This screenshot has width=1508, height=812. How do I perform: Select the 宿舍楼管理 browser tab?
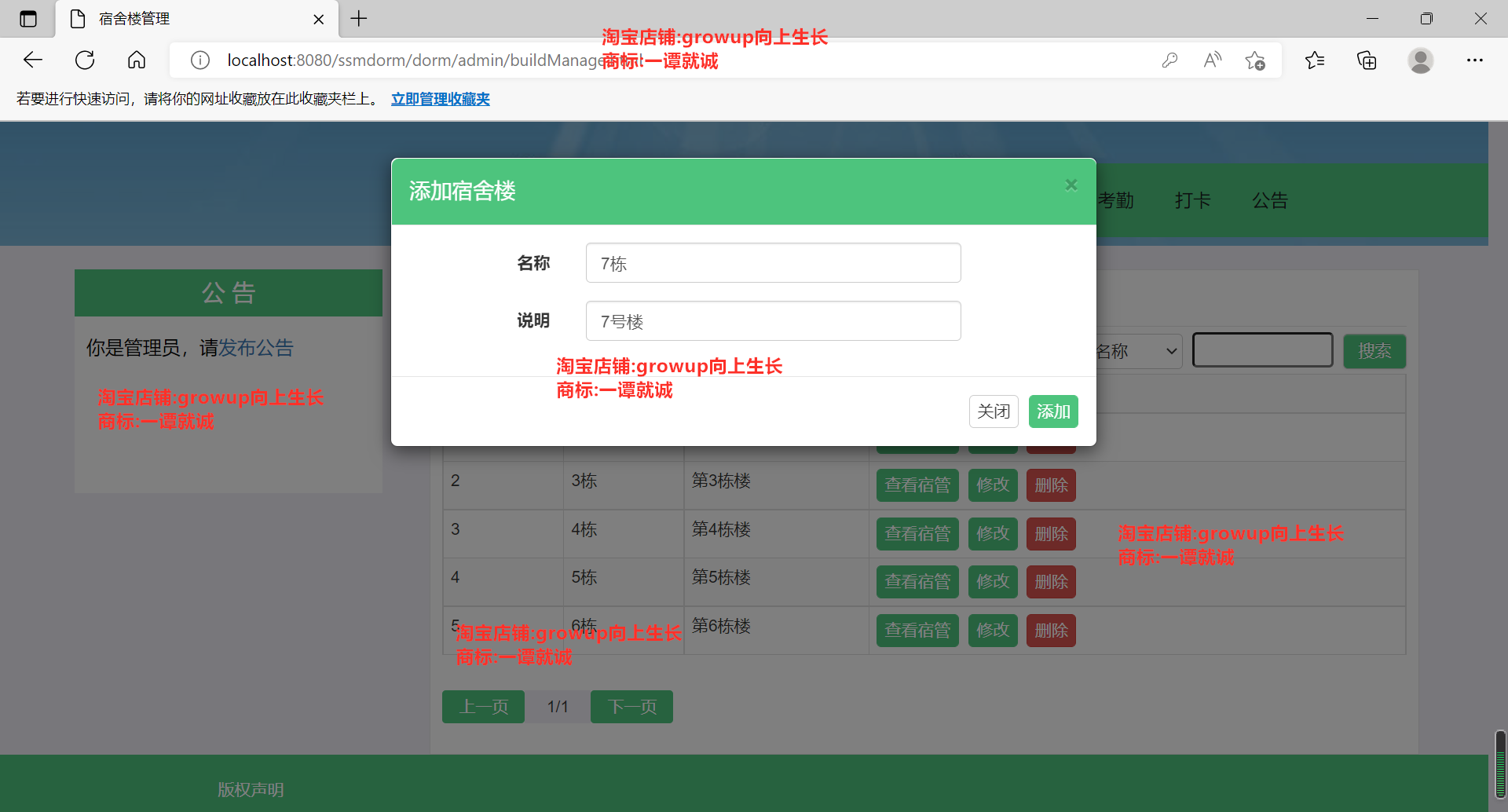pyautogui.click(x=196, y=19)
